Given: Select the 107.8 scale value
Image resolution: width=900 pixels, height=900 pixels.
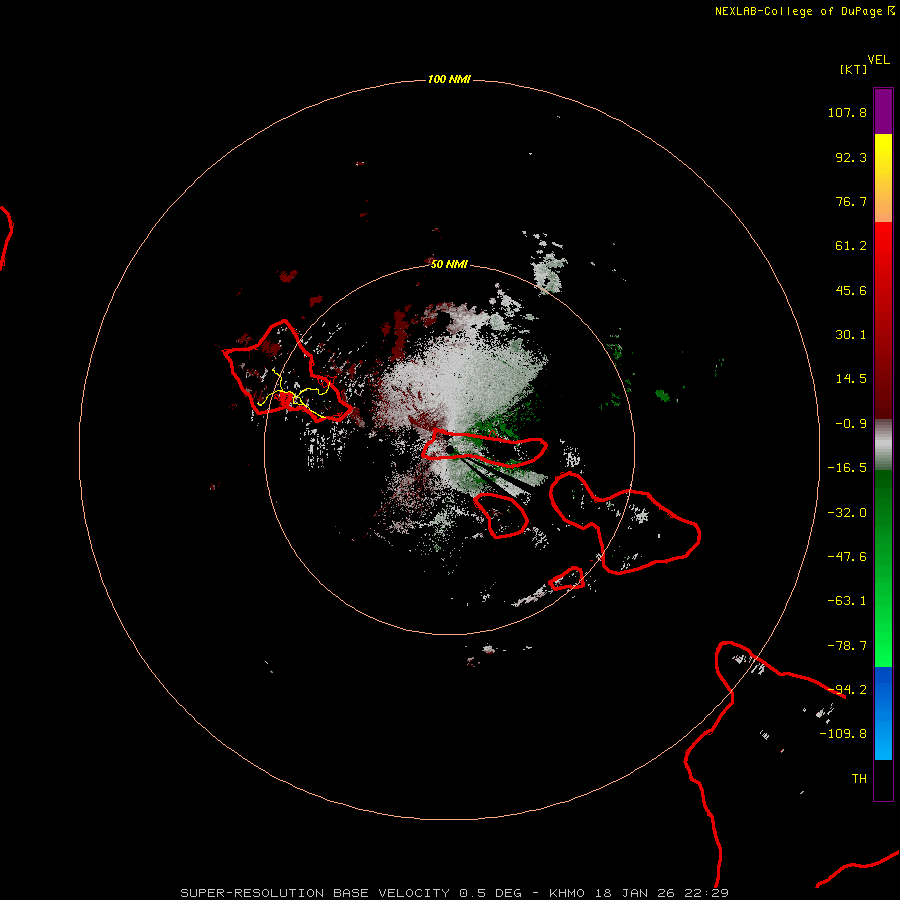Looking at the screenshot, I should tap(847, 112).
